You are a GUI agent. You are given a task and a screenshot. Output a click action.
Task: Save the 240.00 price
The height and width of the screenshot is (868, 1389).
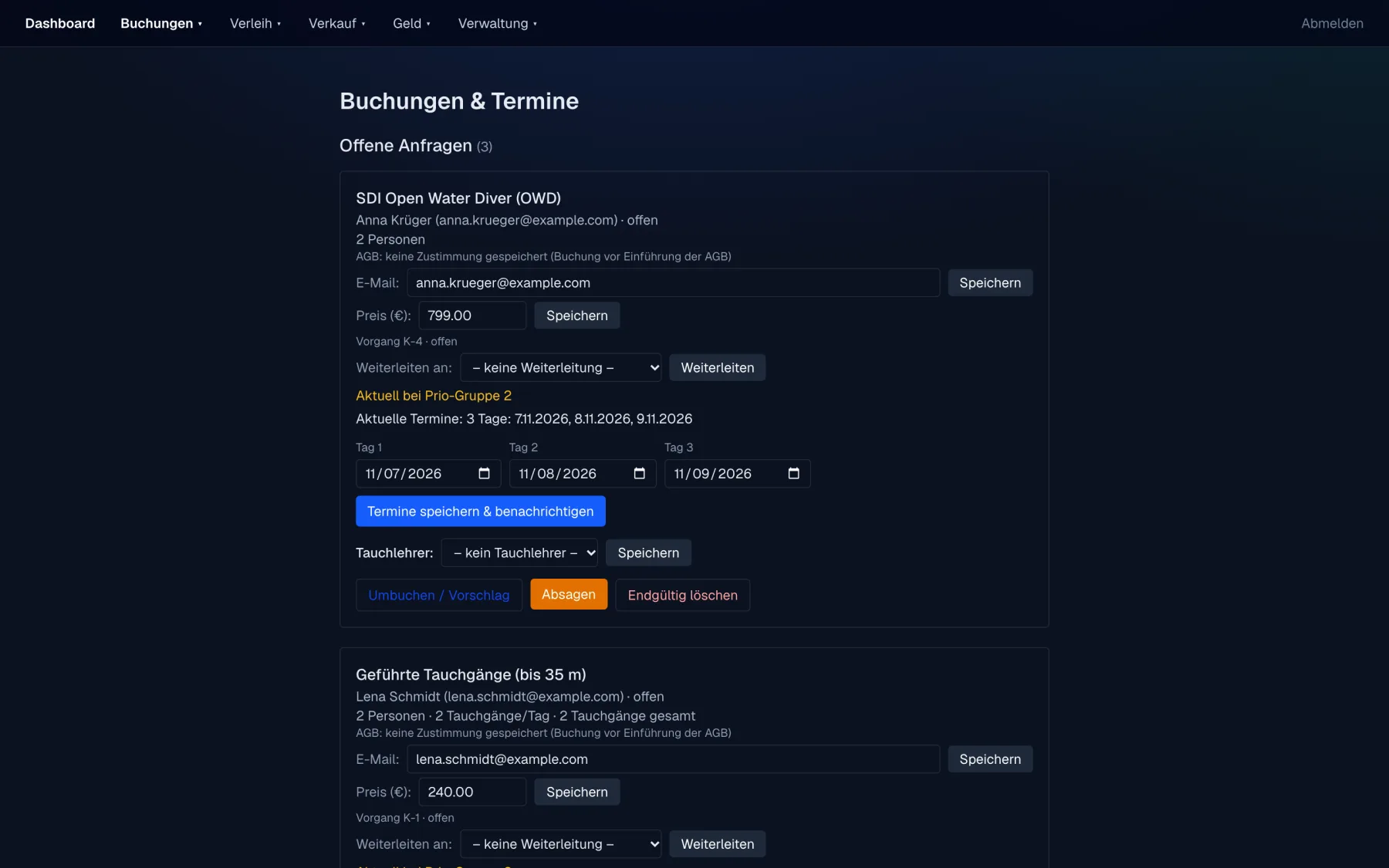(x=577, y=792)
